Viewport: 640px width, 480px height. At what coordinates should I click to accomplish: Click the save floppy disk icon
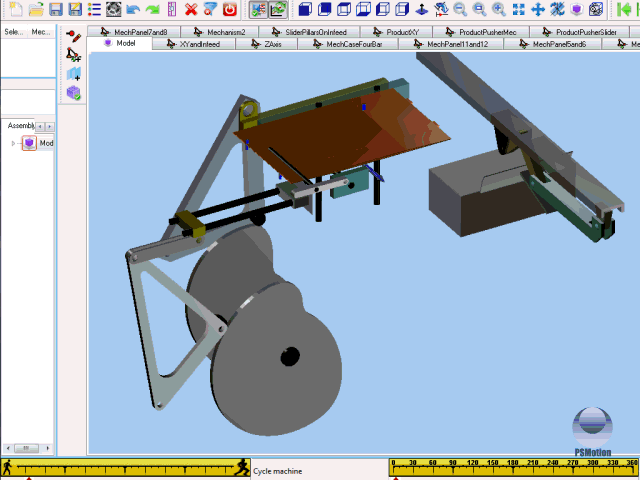coord(56,9)
